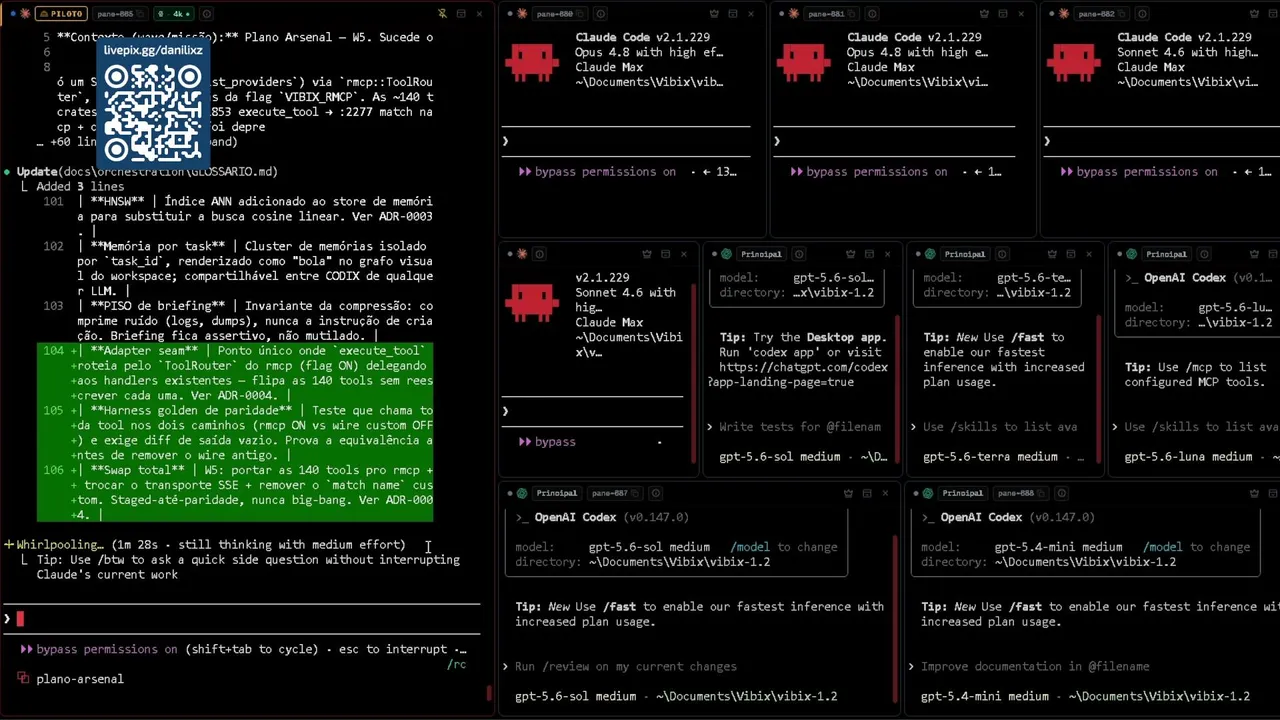This screenshot has height=720, width=1280.
Task: Click the info icon in the gpt-5.6-sol Principal pane header
Action: point(798,254)
